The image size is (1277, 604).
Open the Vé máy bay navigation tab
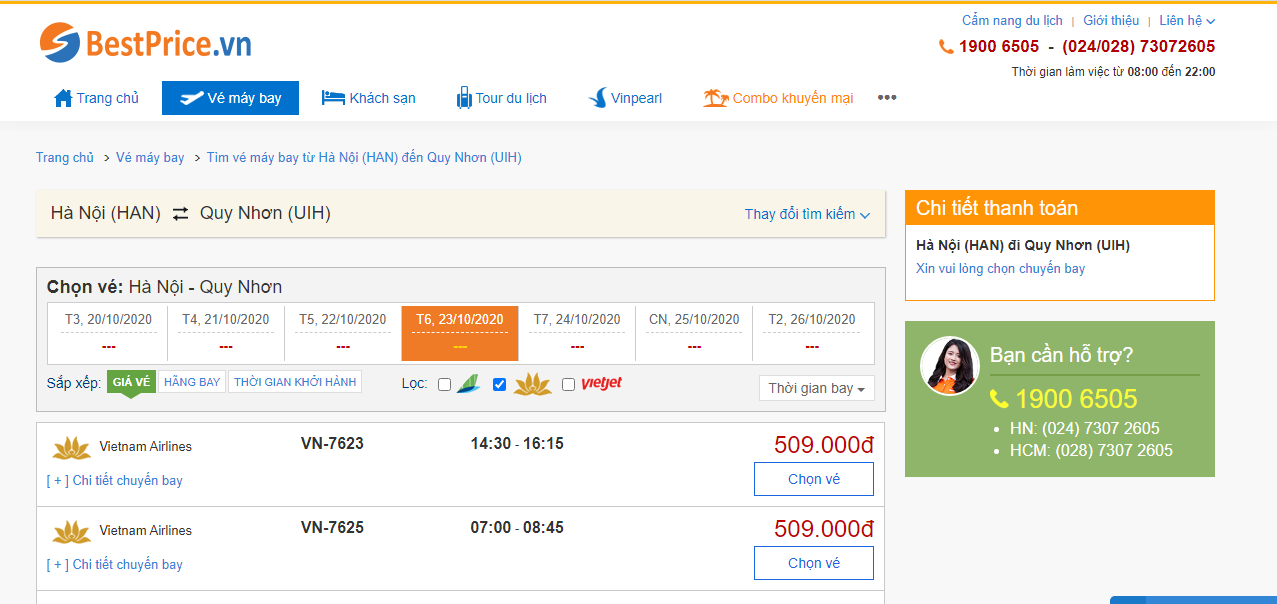(x=230, y=98)
